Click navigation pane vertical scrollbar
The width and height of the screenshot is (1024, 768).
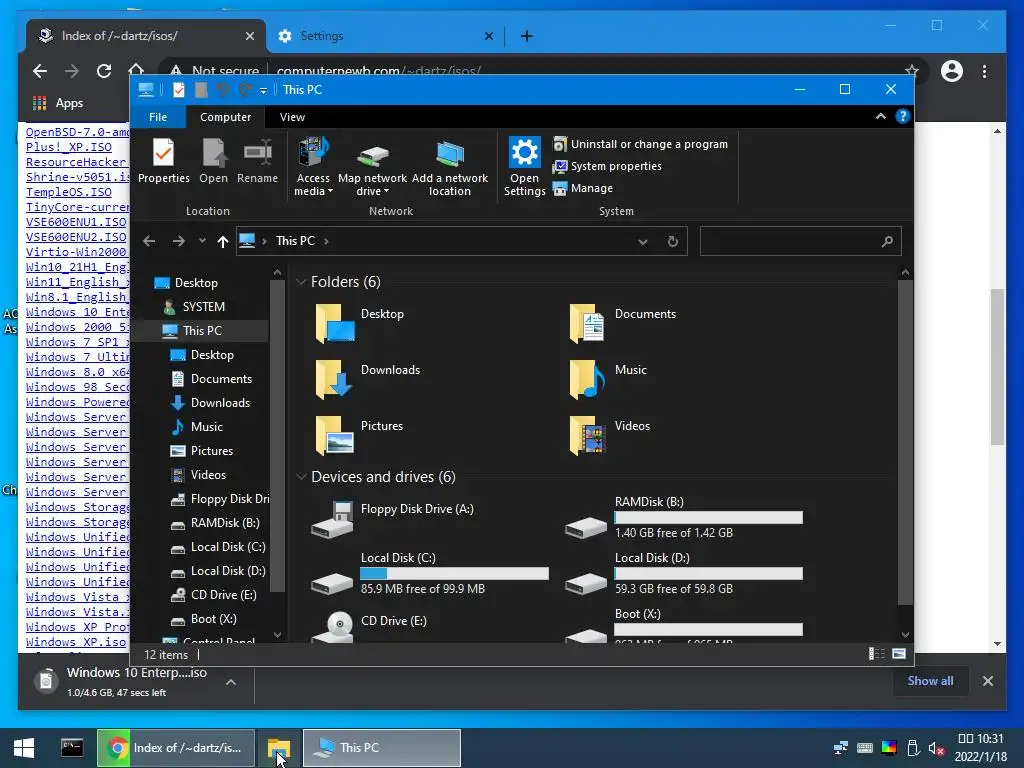[277, 436]
